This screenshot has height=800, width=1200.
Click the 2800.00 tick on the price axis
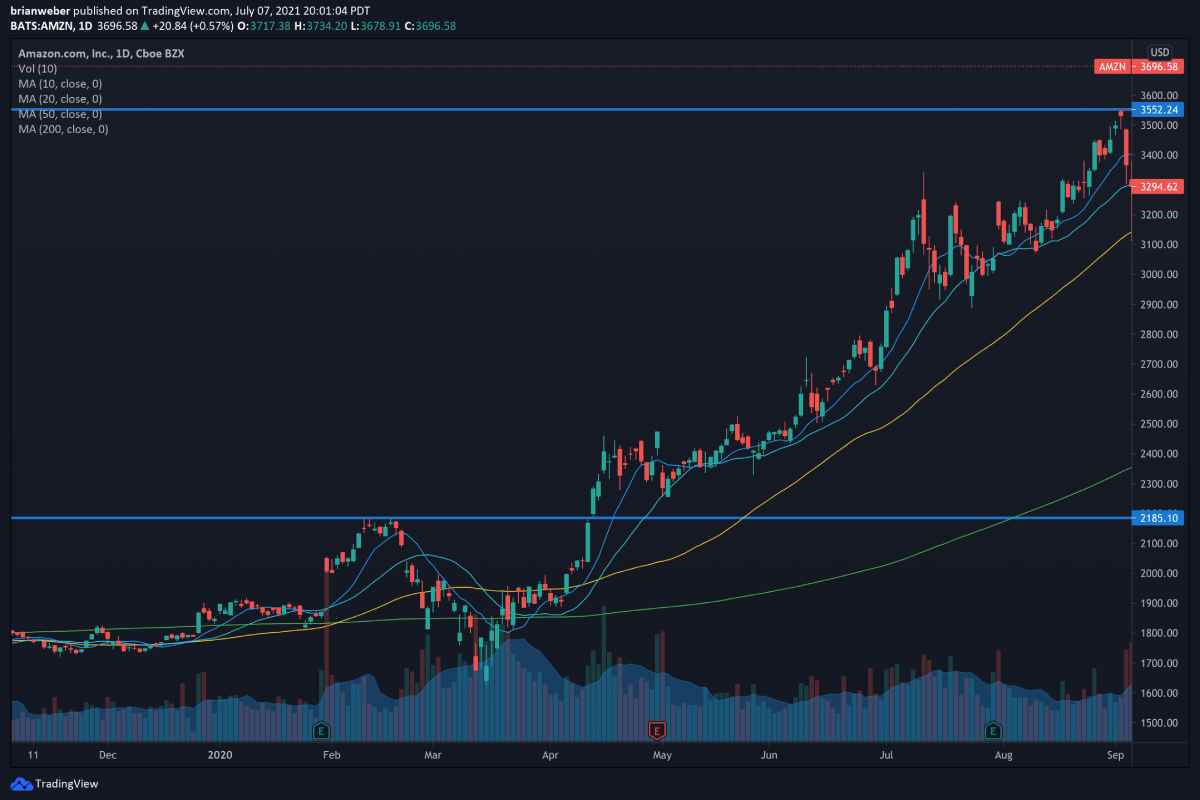[x=1160, y=334]
